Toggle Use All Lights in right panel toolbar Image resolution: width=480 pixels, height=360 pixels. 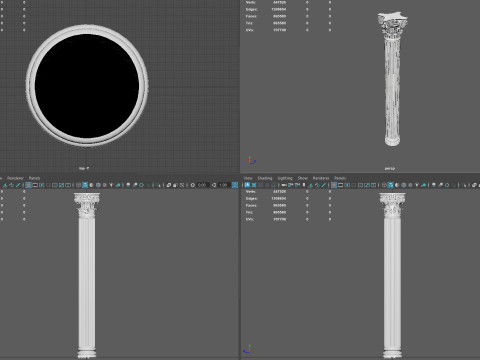coord(417,185)
